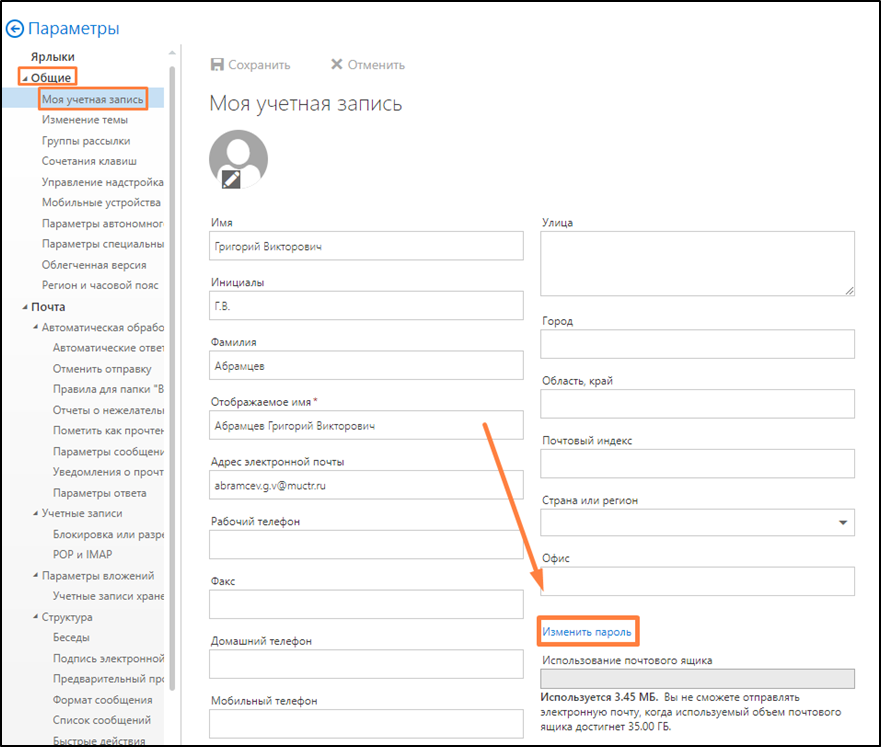Select Моя учетная запись in sidebar

93,99
